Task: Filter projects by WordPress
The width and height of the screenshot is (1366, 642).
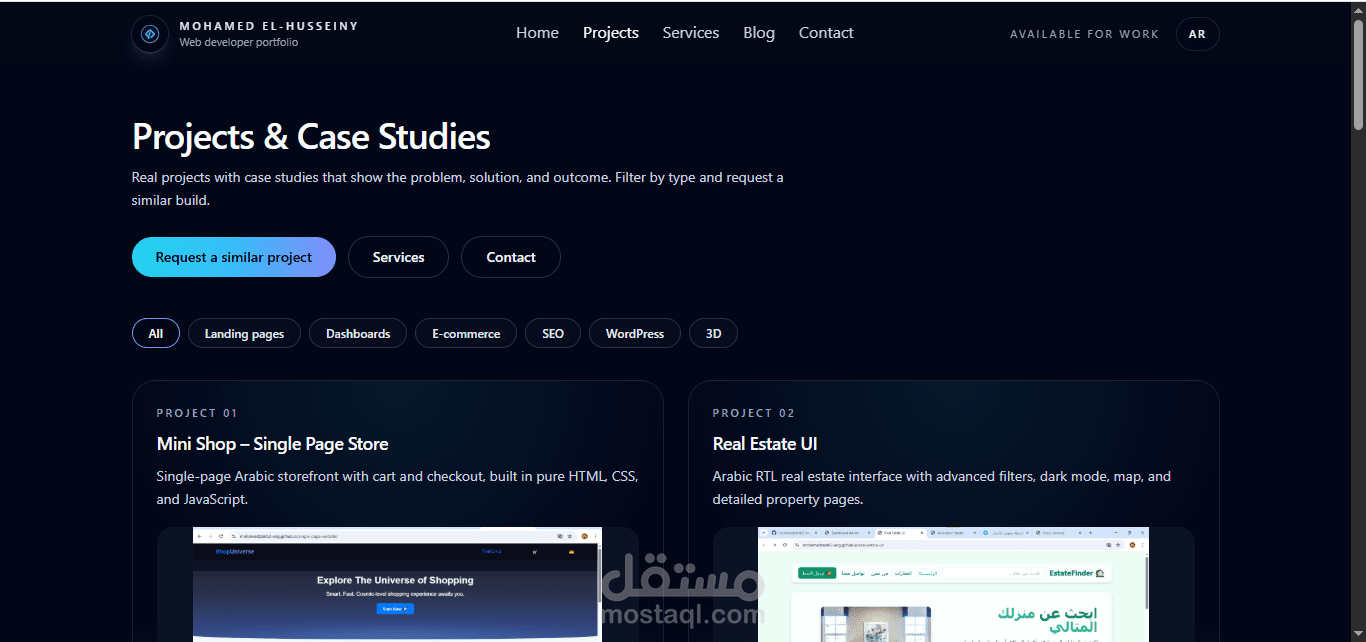Action: (x=635, y=333)
